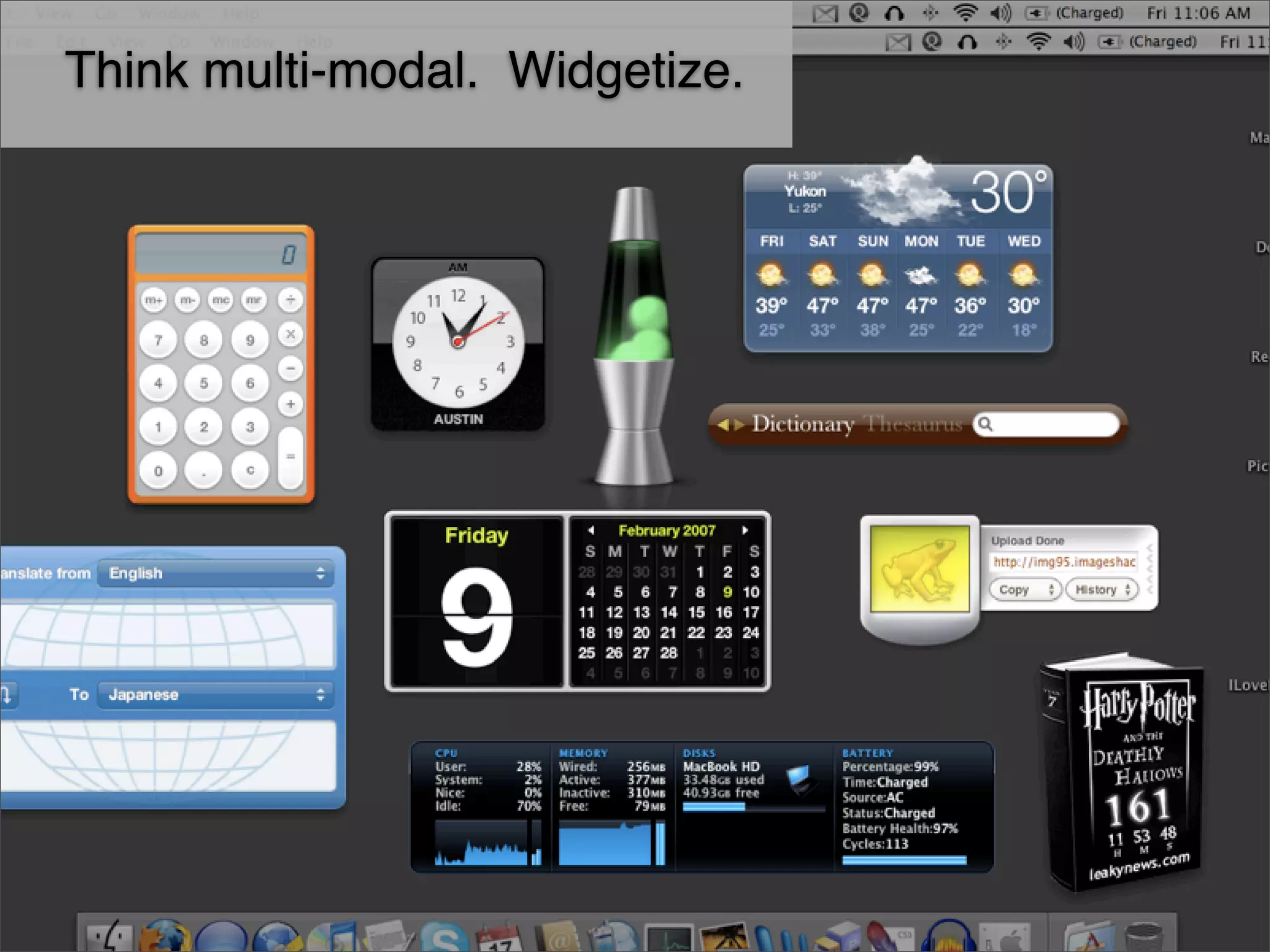Open Firefox from the Dock
The width and height of the screenshot is (1270, 952).
(x=164, y=937)
